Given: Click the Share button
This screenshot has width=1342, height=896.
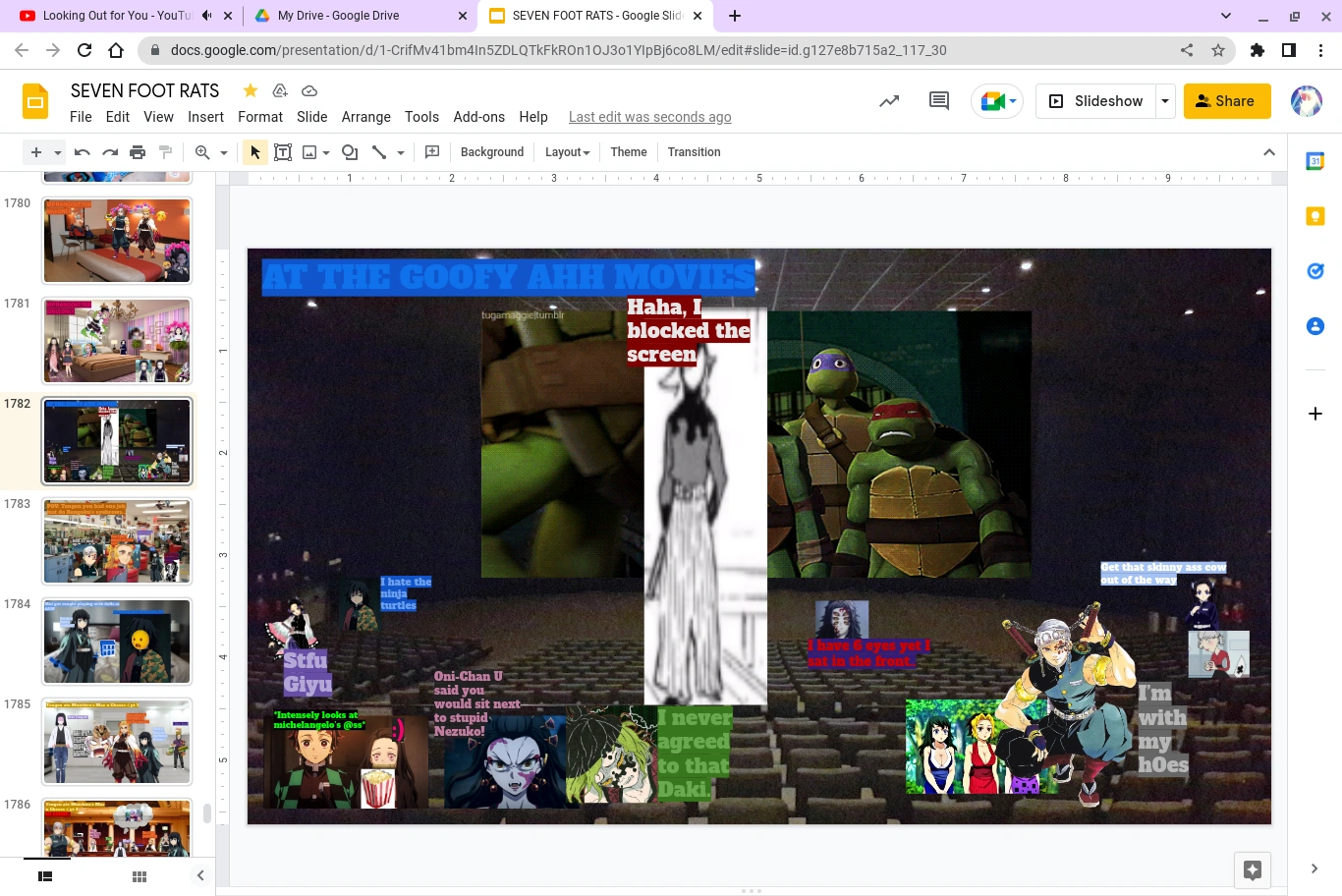Looking at the screenshot, I should coord(1226,101).
